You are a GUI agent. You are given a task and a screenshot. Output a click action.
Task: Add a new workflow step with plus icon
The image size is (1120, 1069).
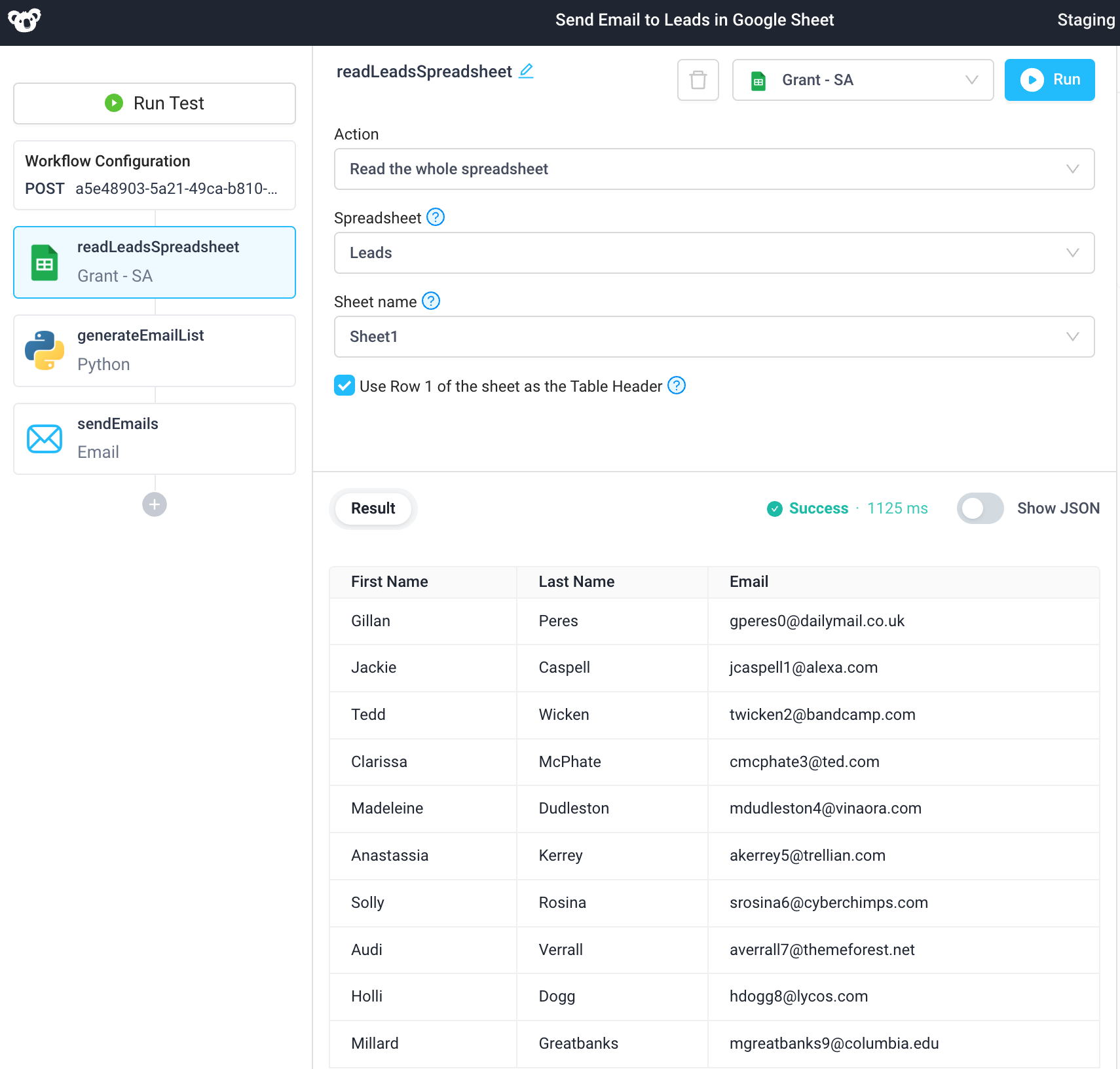click(154, 504)
